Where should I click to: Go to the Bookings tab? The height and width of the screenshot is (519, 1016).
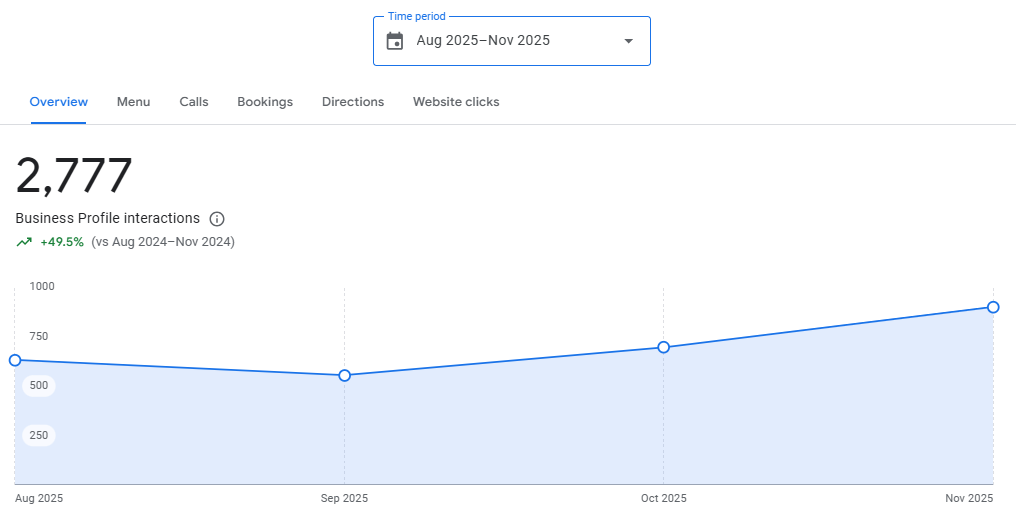pyautogui.click(x=265, y=102)
